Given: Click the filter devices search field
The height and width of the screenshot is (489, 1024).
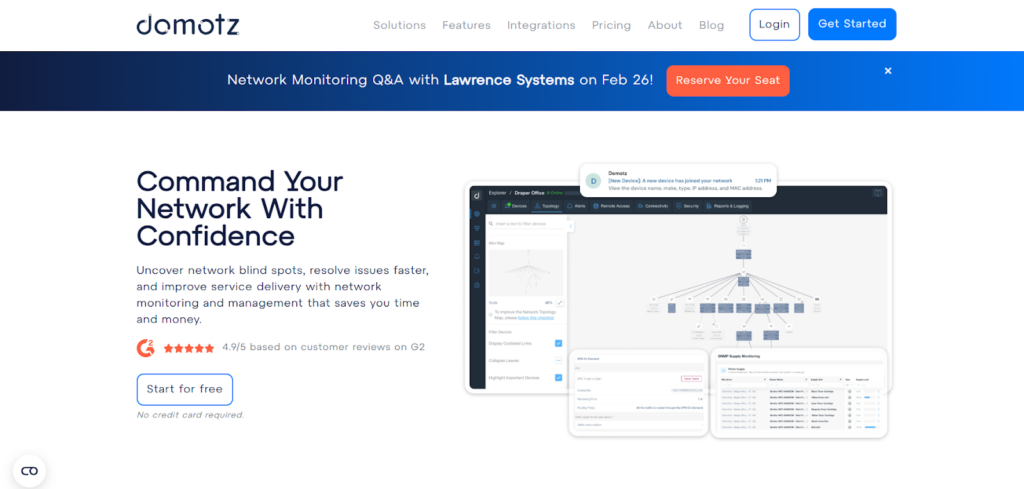Looking at the screenshot, I should [x=526, y=224].
